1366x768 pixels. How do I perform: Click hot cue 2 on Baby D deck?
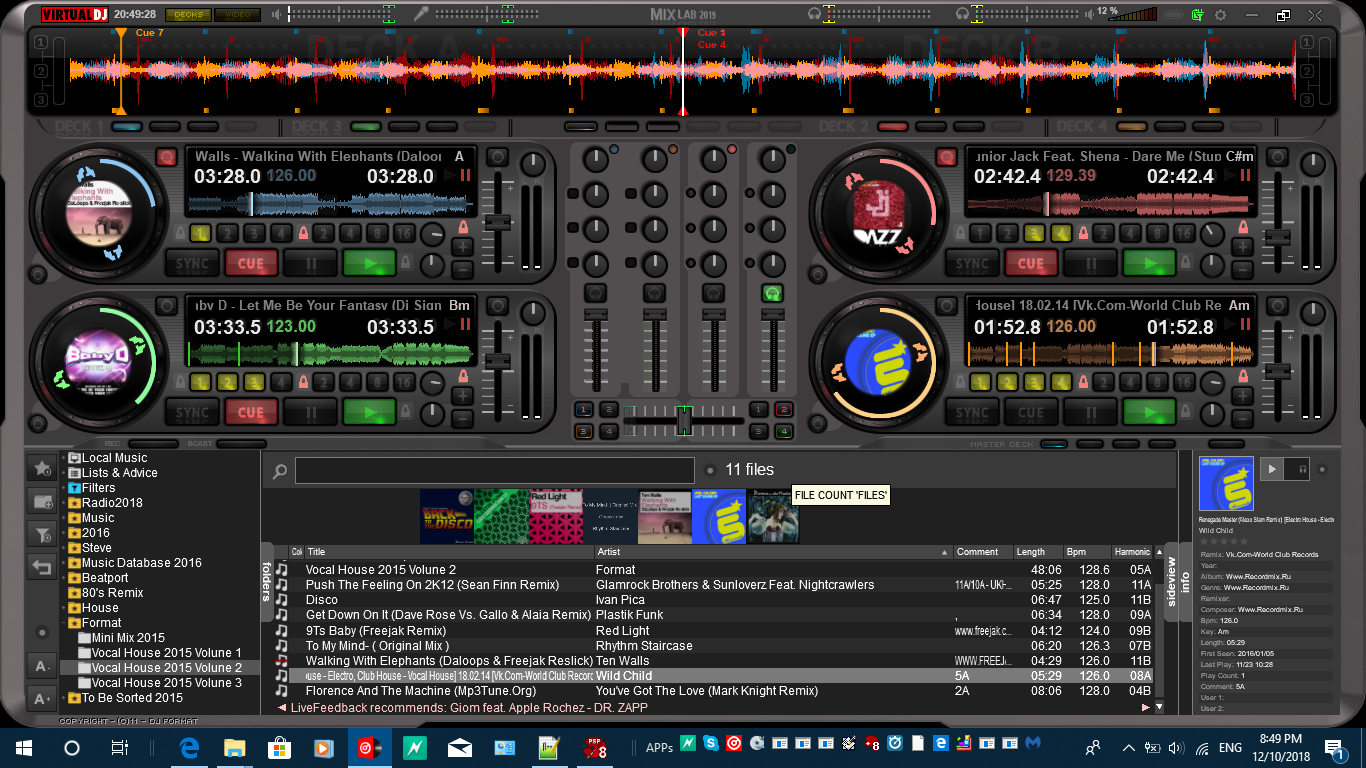point(227,382)
